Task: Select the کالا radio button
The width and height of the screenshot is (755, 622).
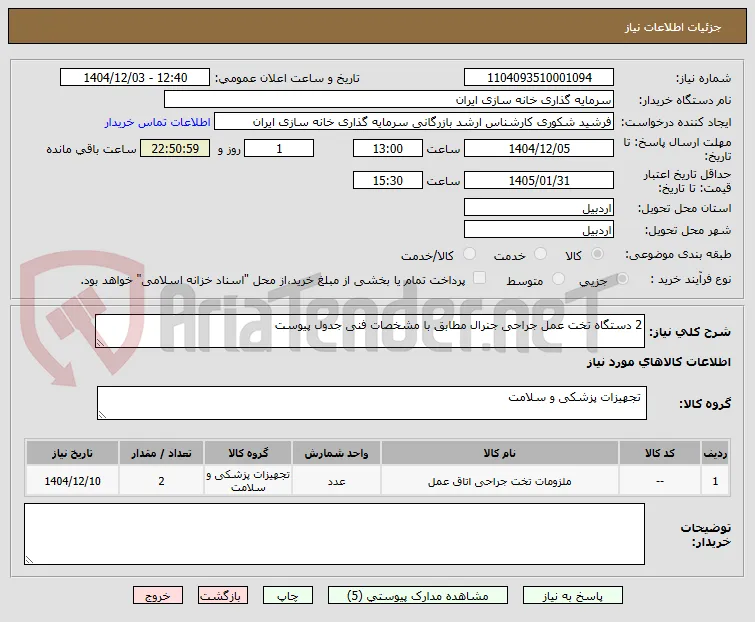Action: [x=597, y=254]
